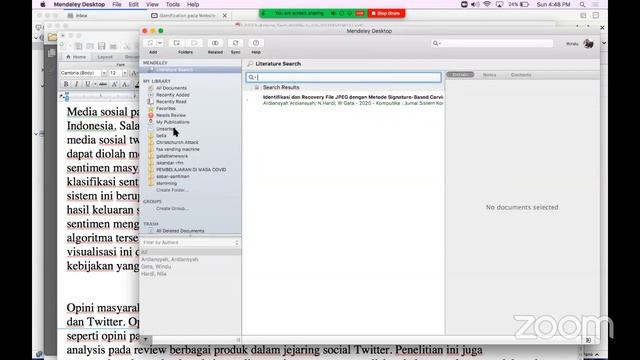Open font name dropdown in Word window

point(104,73)
